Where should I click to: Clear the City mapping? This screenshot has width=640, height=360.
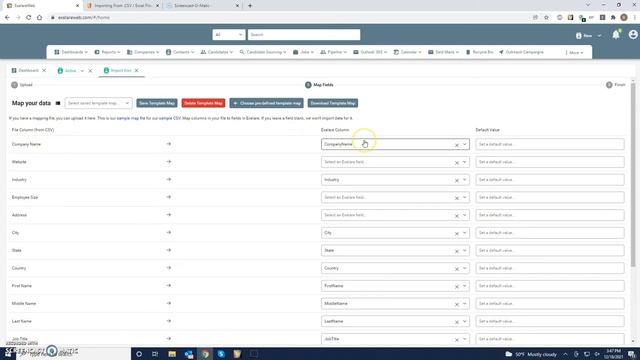(x=457, y=233)
